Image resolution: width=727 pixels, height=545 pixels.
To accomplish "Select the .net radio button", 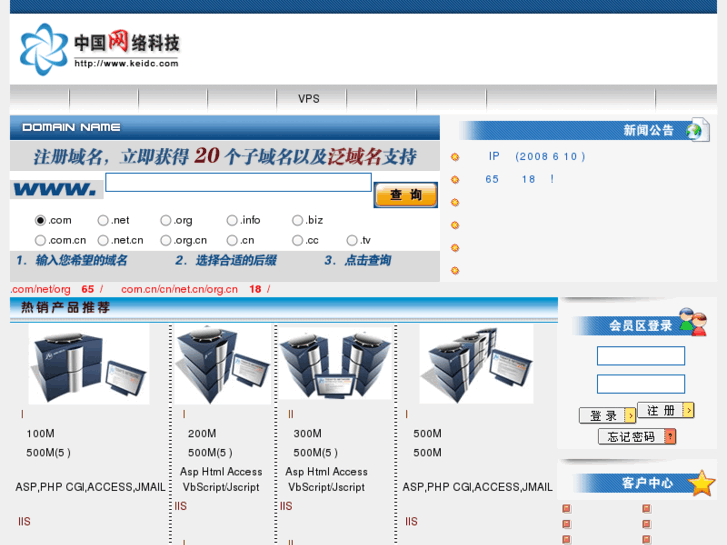I will pos(103,220).
